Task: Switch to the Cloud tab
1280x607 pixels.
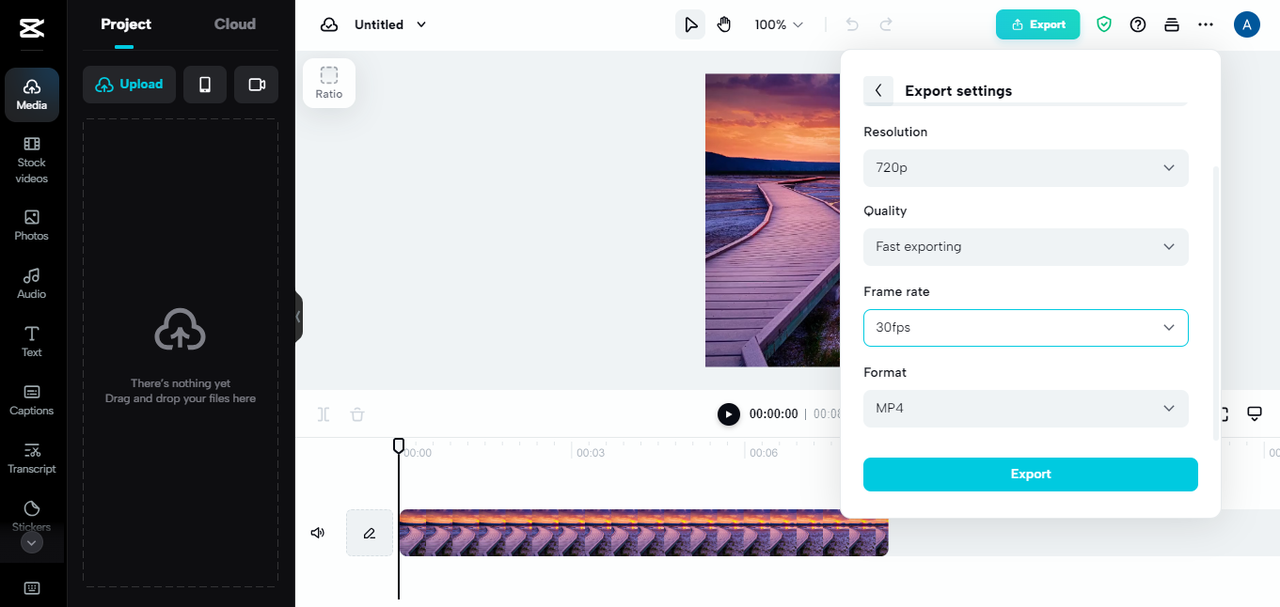Action: click(x=234, y=23)
